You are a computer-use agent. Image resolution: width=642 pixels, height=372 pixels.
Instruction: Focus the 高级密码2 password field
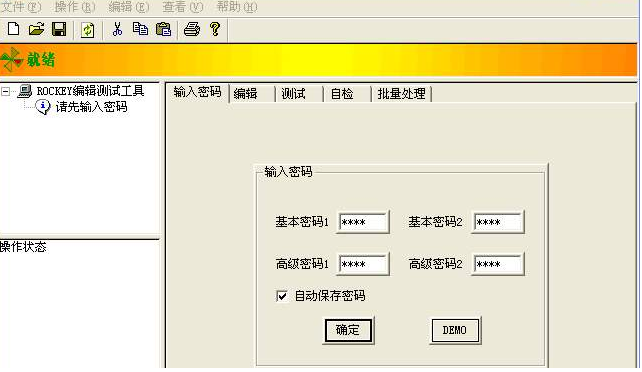pyautogui.click(x=498, y=264)
